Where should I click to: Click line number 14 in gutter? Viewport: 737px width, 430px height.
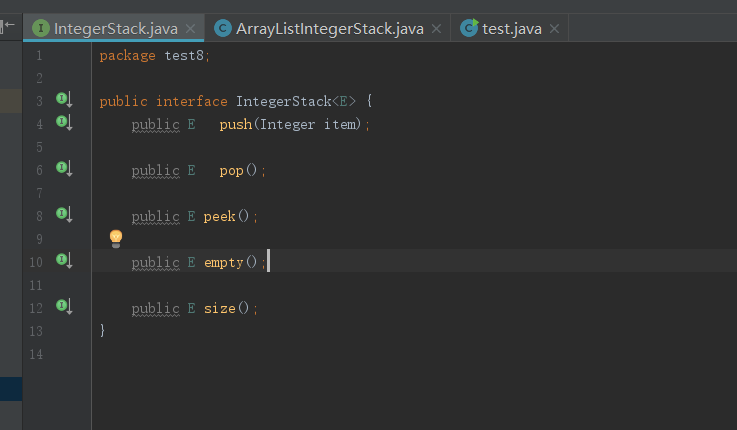(x=36, y=354)
